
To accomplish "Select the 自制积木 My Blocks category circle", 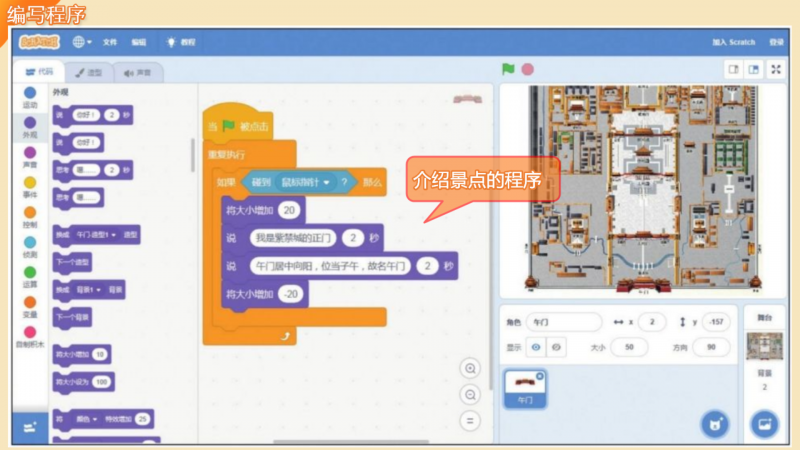I will pyautogui.click(x=30, y=332).
